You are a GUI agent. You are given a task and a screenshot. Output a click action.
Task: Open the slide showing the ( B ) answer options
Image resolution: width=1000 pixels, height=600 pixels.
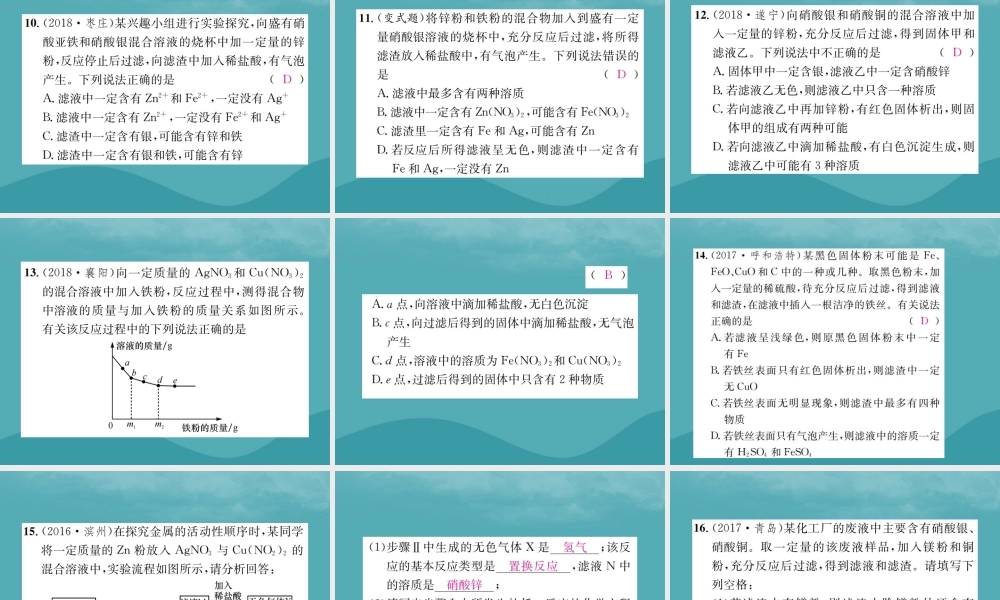tap(499, 342)
